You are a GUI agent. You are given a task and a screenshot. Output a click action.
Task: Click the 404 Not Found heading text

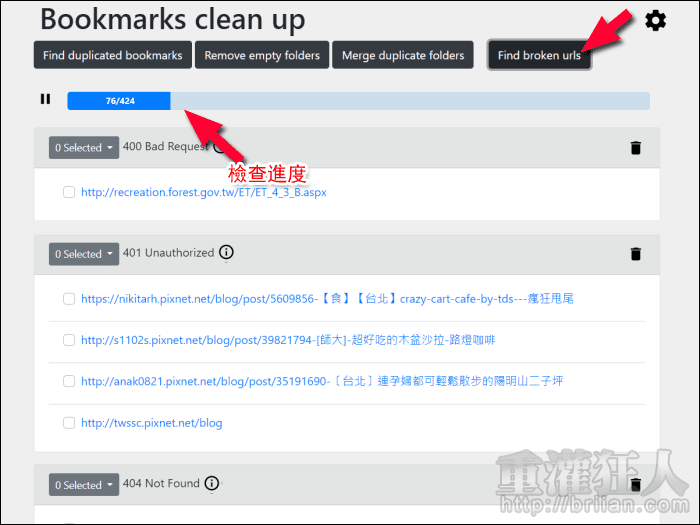pyautogui.click(x=161, y=483)
